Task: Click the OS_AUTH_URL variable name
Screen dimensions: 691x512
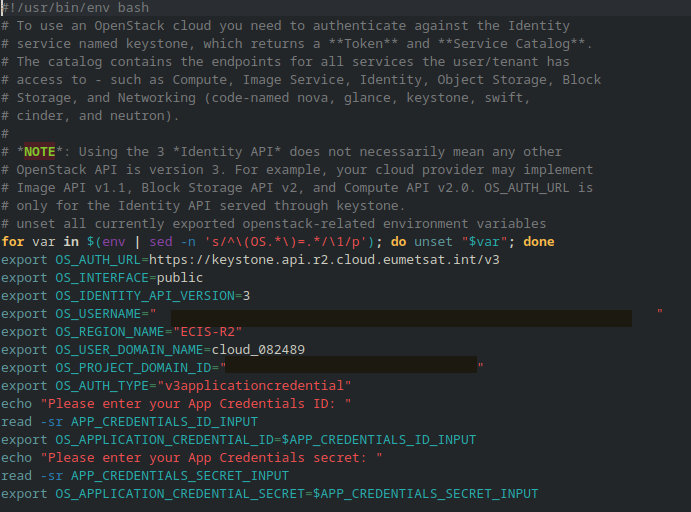Action: (98, 260)
